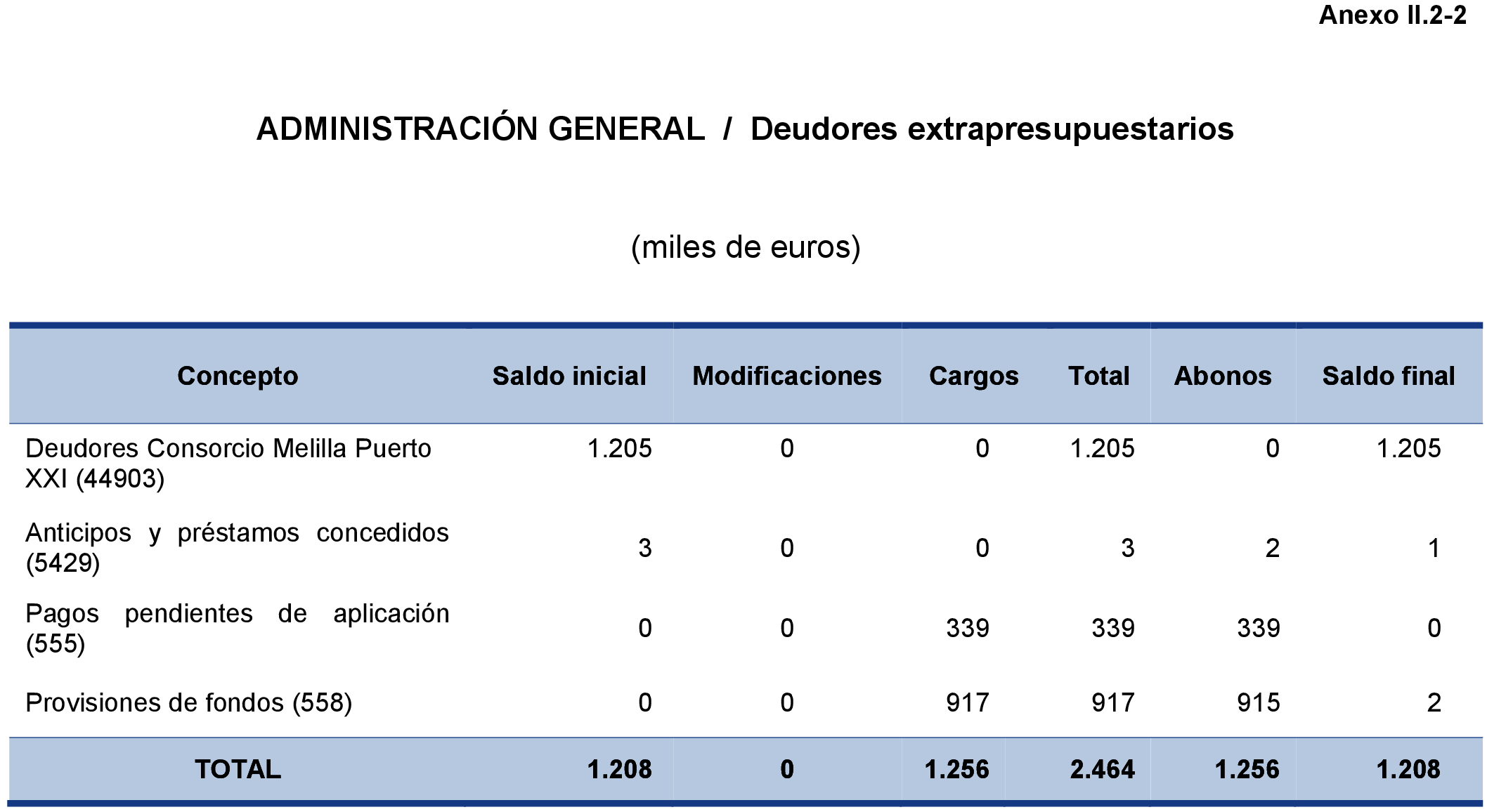Select the title 'ADMINISTRACIÓN GENERAL / Deudores extrapresupuestarios'
The height and width of the screenshot is (812, 1487).
[x=745, y=129]
